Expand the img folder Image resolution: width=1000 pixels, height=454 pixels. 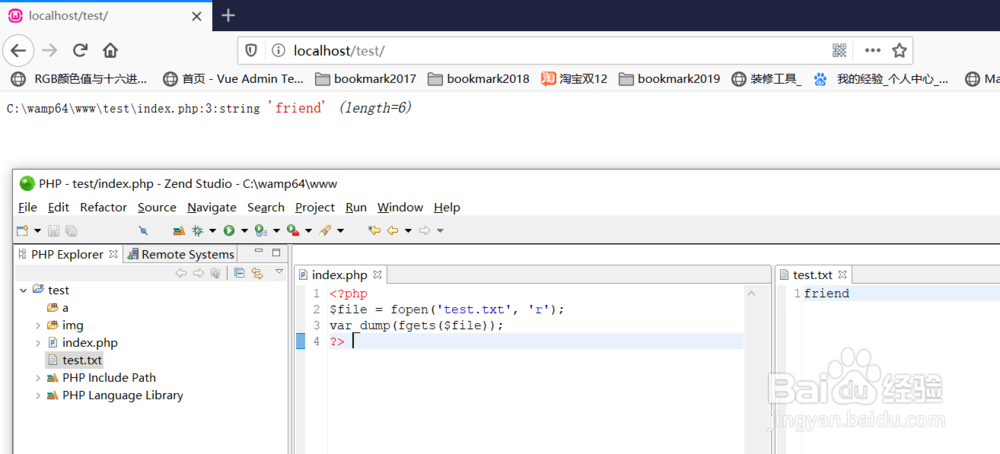(38, 325)
